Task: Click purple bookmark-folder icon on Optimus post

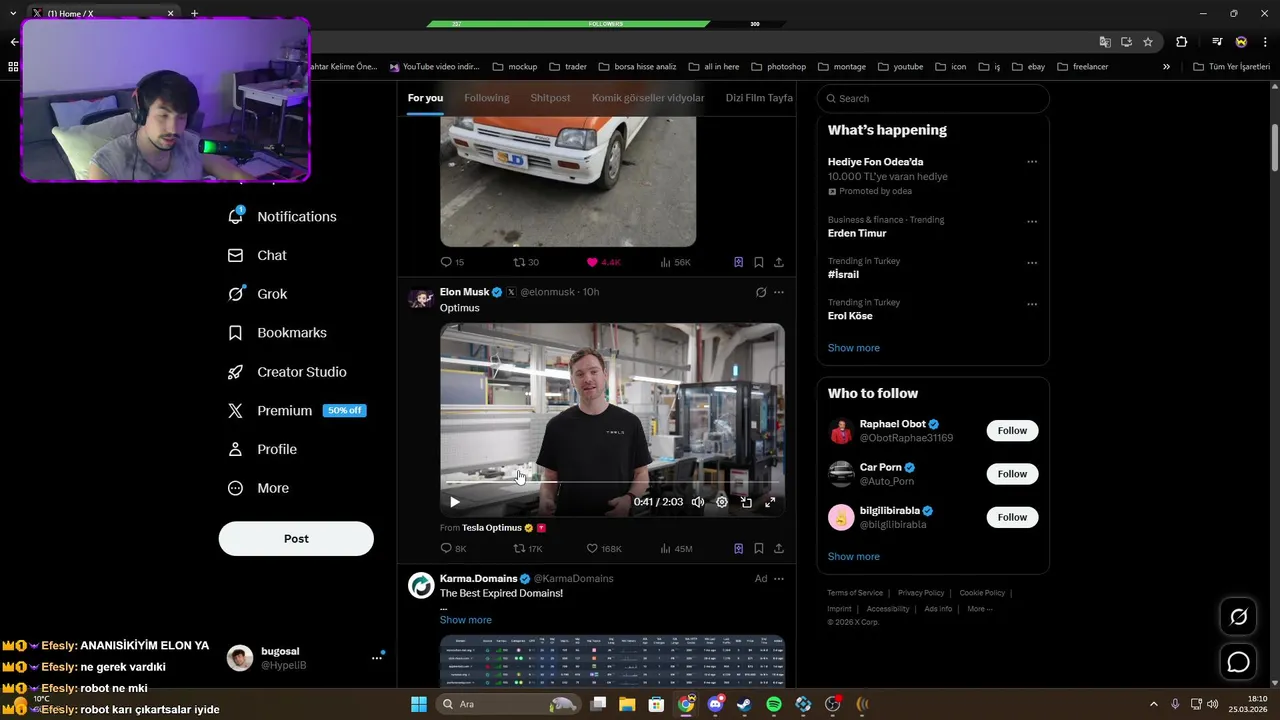Action: pos(738,548)
